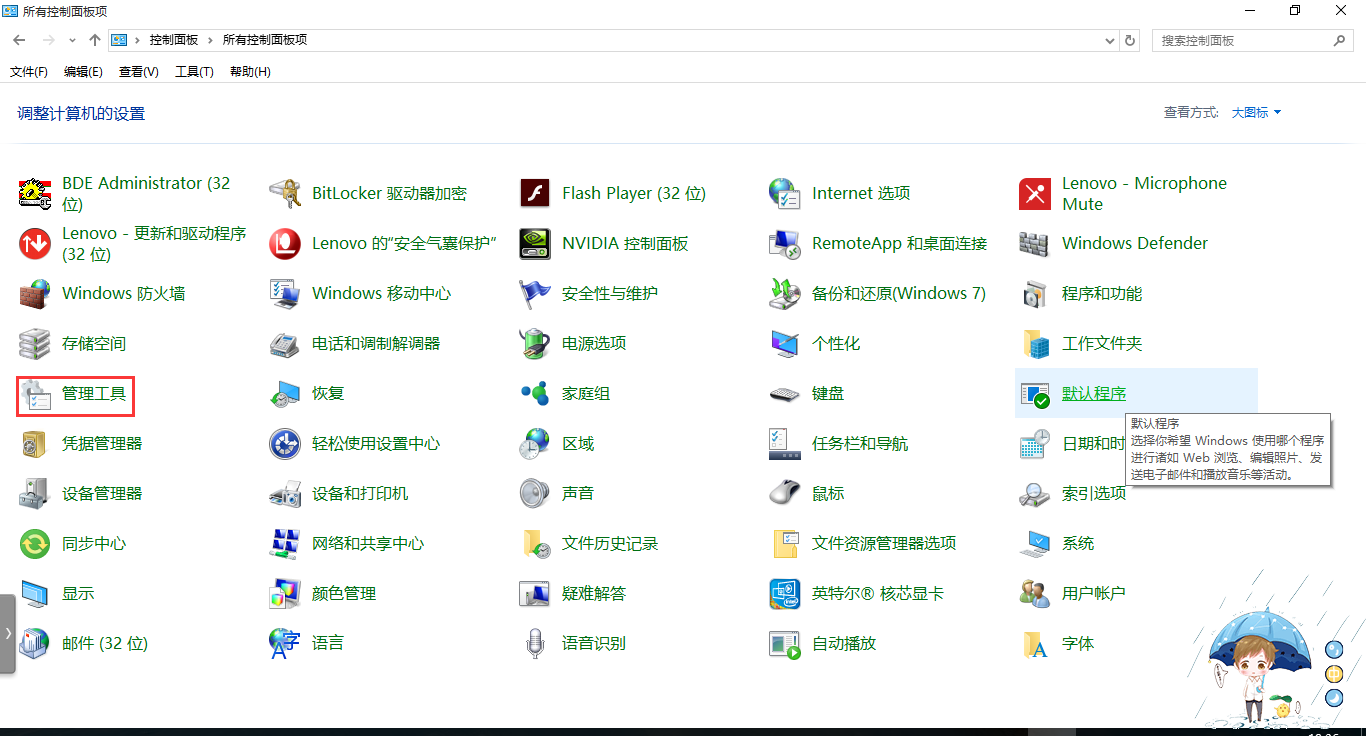Click 所有控制面板项 breadcrumb segment
The width and height of the screenshot is (1366, 736).
coord(265,40)
